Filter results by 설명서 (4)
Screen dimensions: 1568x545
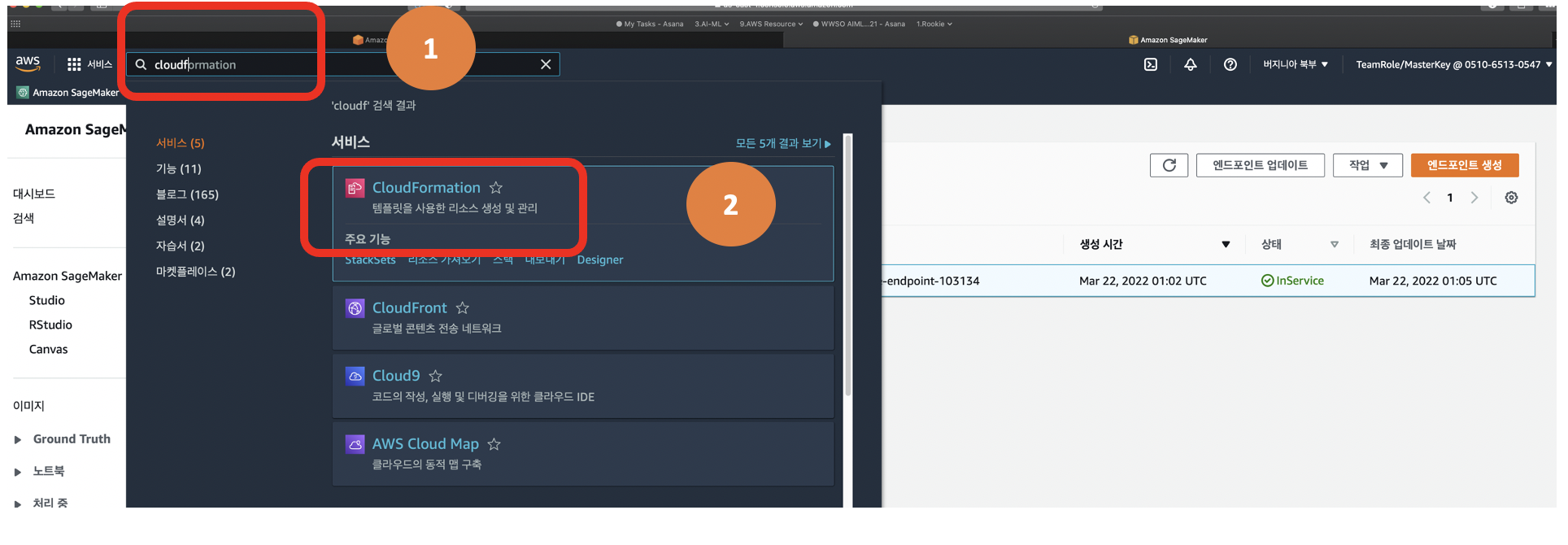[181, 220]
